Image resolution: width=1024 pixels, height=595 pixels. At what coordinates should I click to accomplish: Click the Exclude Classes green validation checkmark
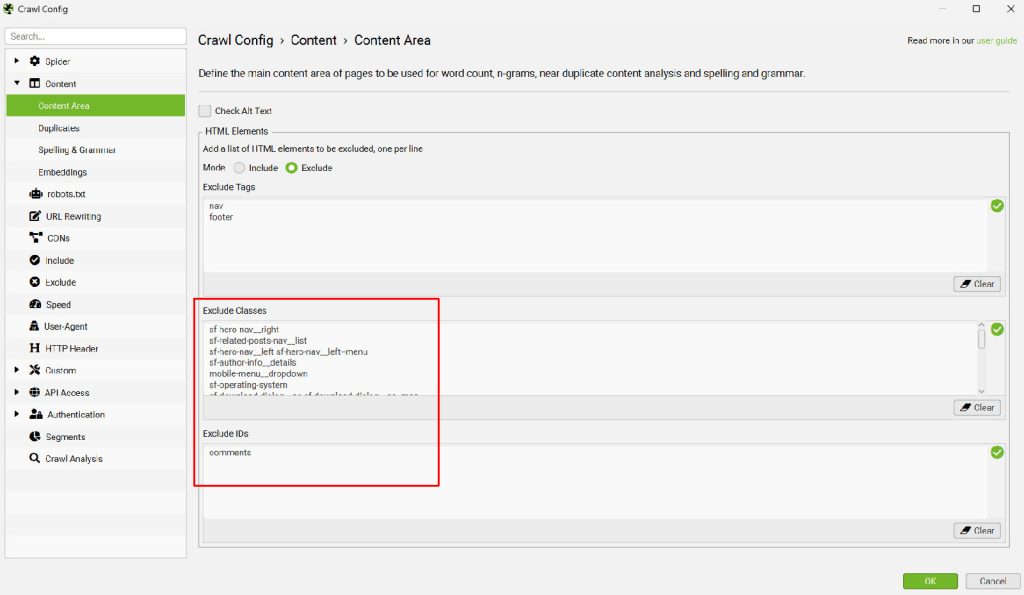tap(997, 329)
